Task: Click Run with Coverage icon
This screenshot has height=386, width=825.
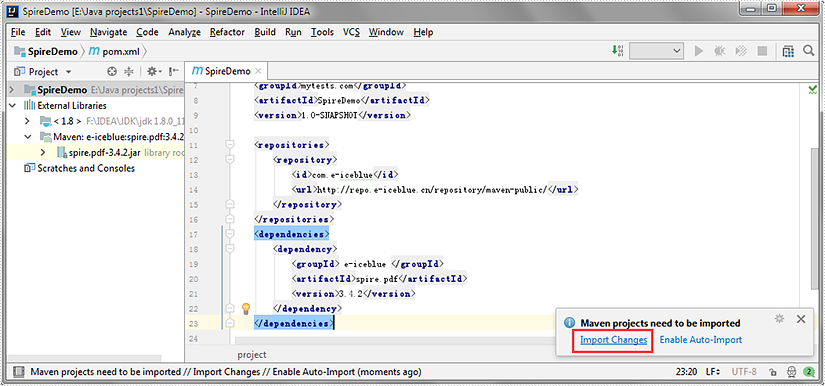Action: pyautogui.click(x=741, y=51)
